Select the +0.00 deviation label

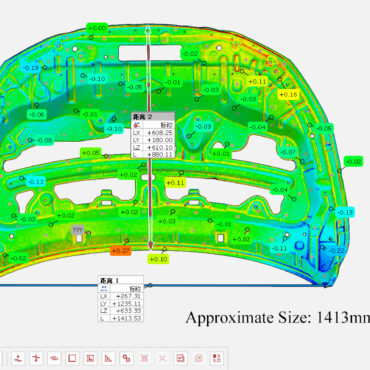tap(97, 28)
